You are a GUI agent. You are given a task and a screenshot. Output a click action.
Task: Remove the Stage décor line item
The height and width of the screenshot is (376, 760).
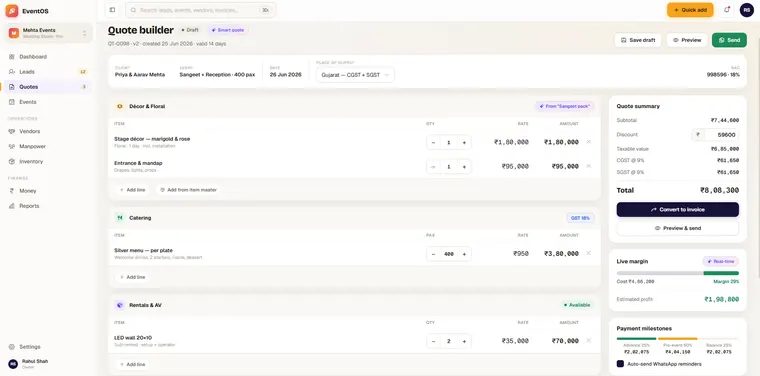pos(588,142)
